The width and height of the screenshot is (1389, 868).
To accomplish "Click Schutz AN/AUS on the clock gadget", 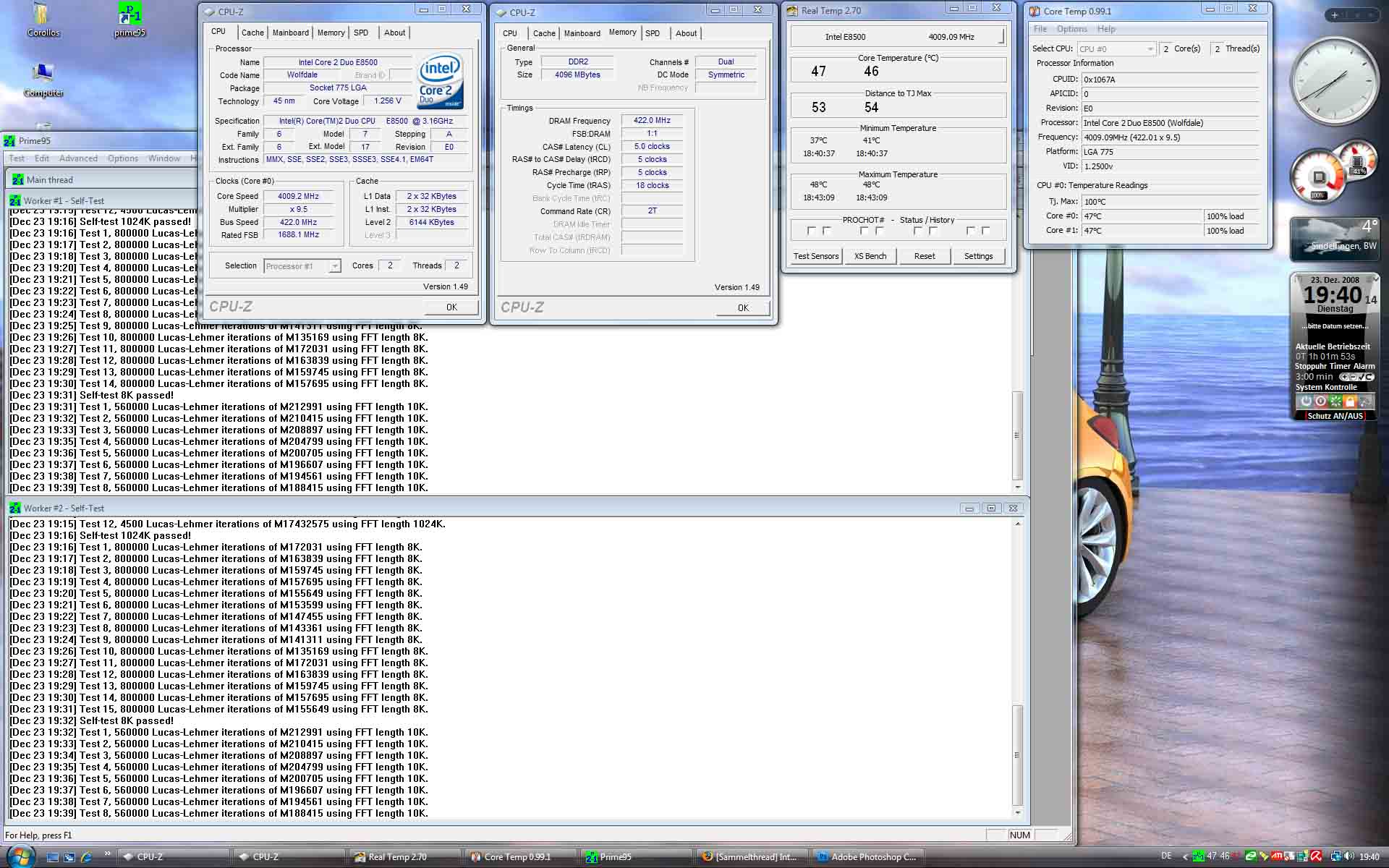I will (x=1335, y=416).
